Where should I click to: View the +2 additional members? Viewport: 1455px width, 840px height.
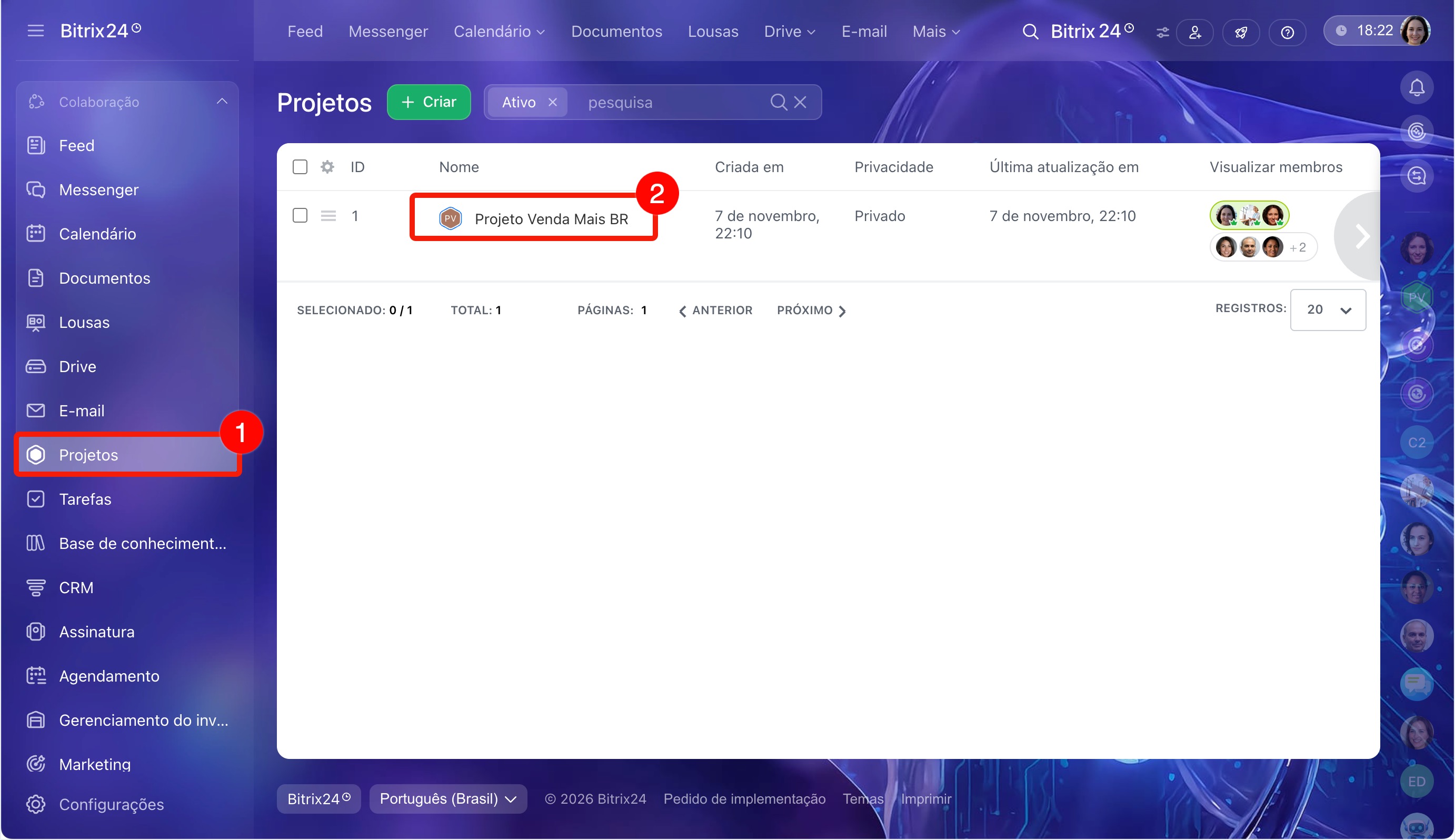(1298, 247)
